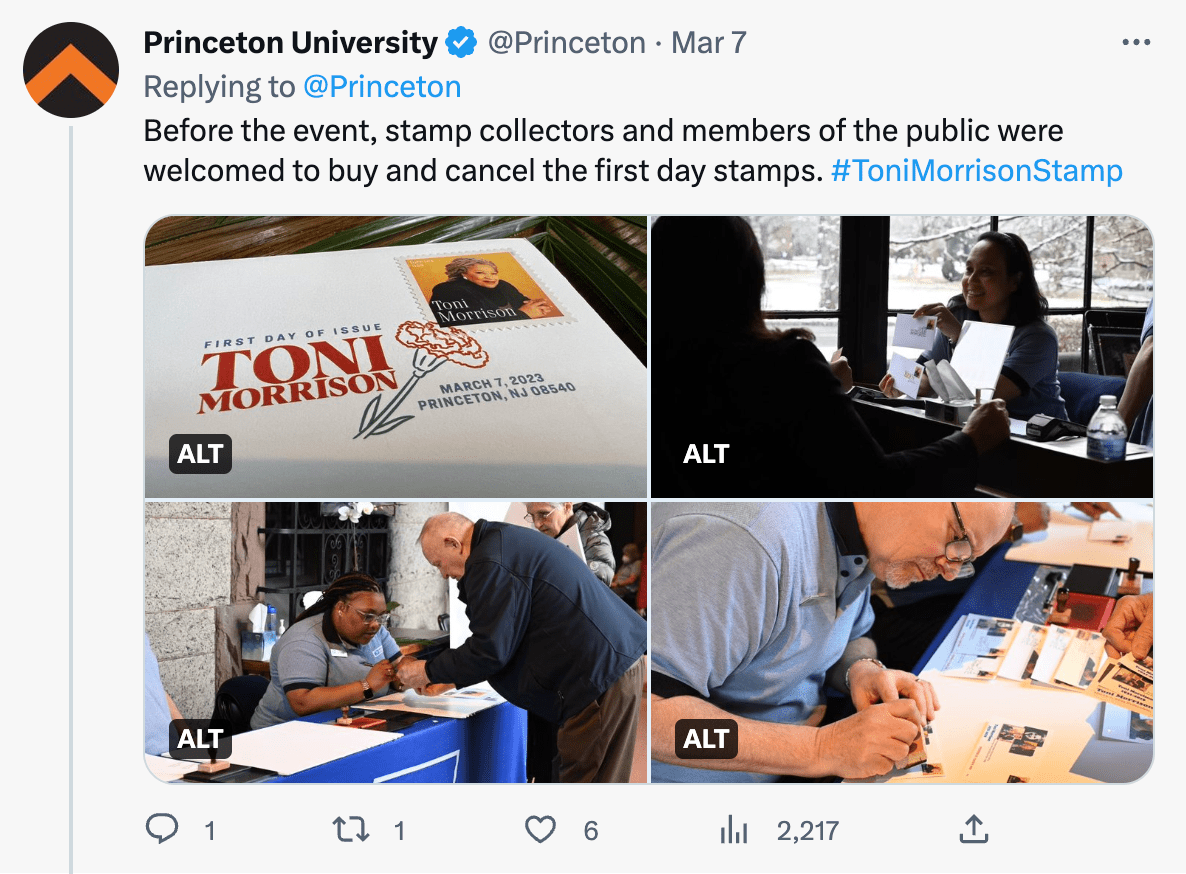The width and height of the screenshot is (1186, 874).
Task: Open the Mar 7 tweet timestamp
Action: coord(708,43)
